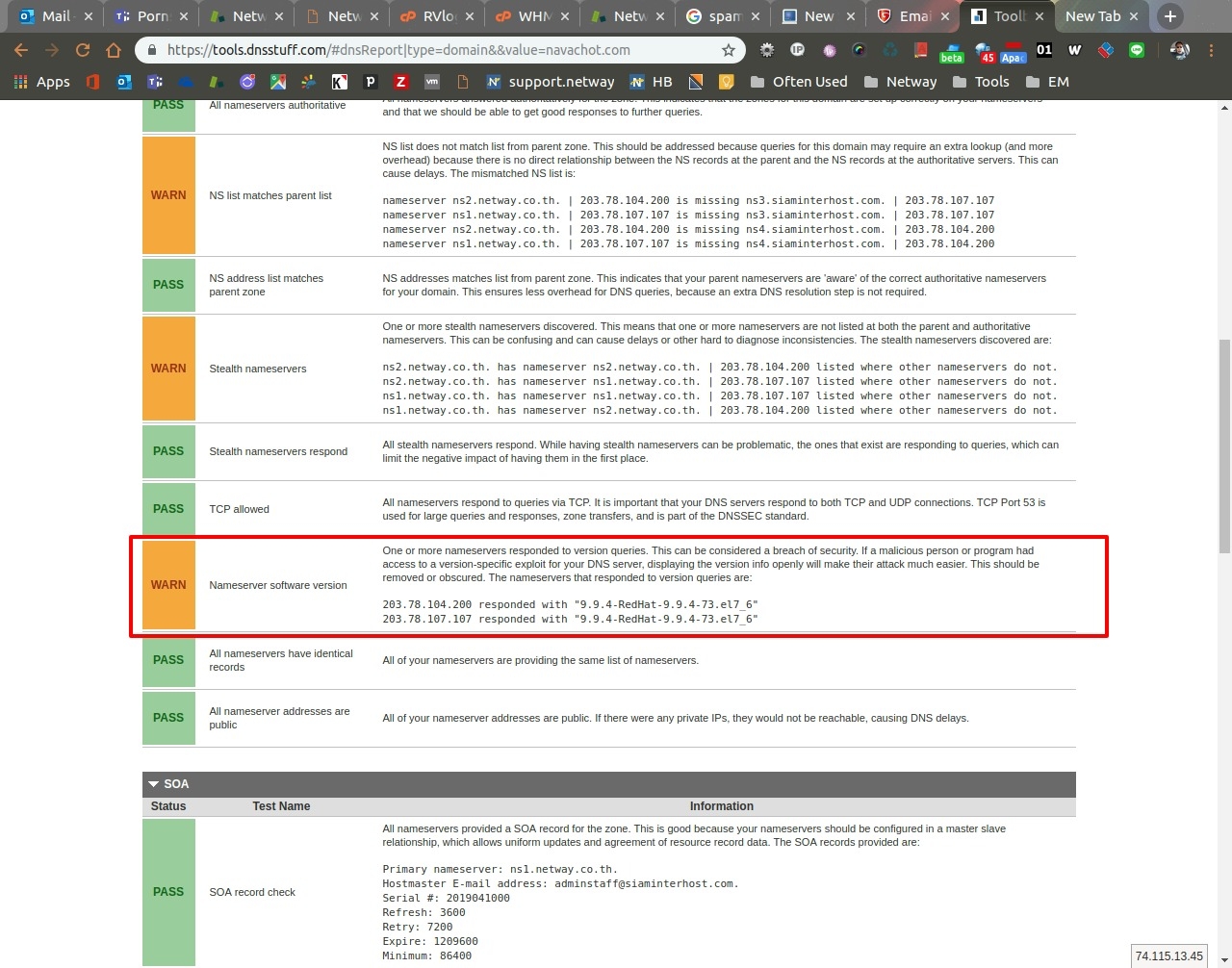The width and height of the screenshot is (1232, 968).
Task: Open the Google Maps bookmark icon
Action: point(278,82)
